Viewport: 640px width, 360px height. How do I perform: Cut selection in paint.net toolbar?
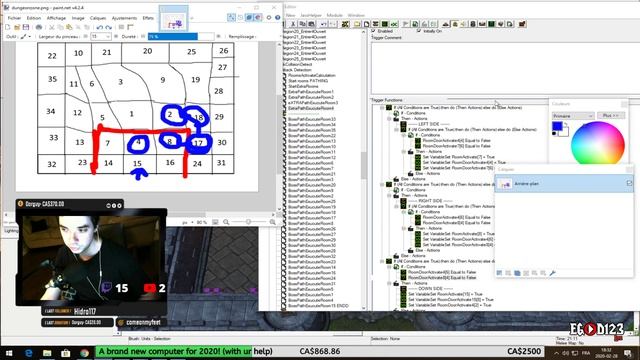[x=52, y=27]
